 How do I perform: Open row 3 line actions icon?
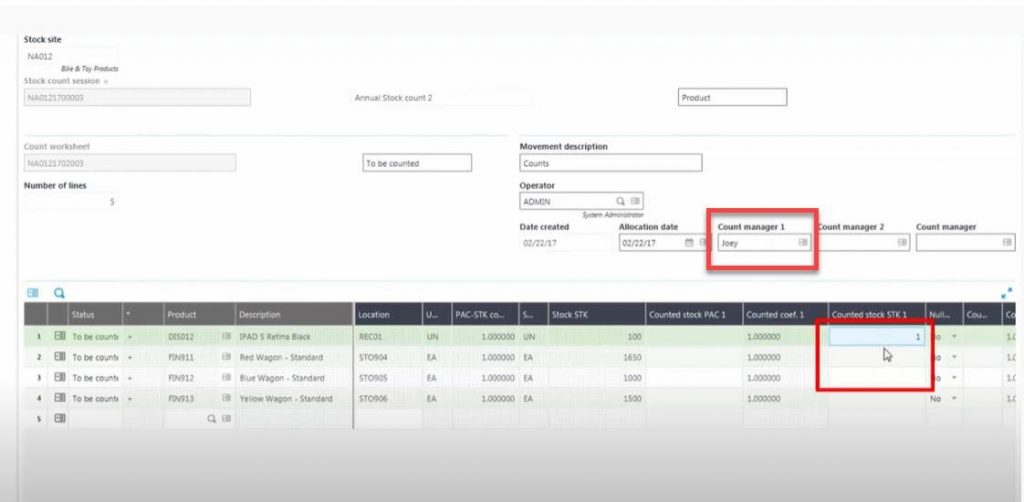[59, 378]
